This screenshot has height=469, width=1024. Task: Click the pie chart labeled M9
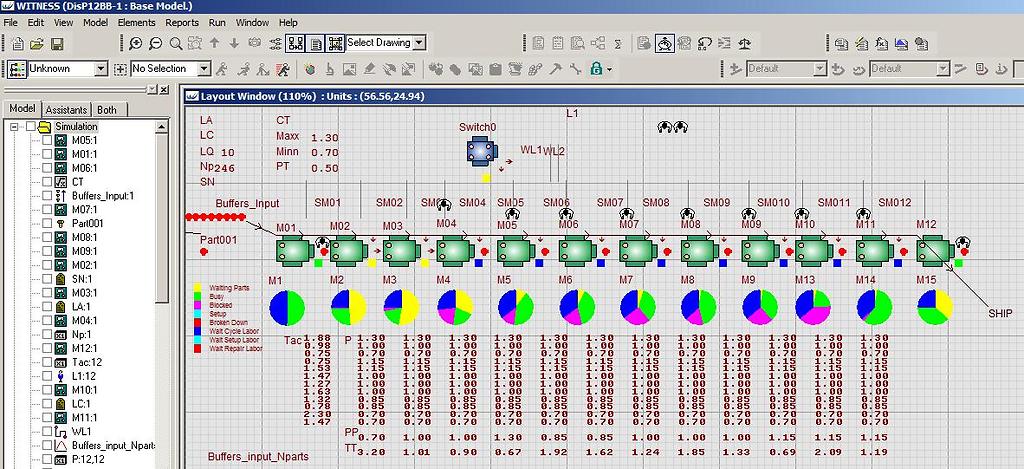tap(760, 308)
